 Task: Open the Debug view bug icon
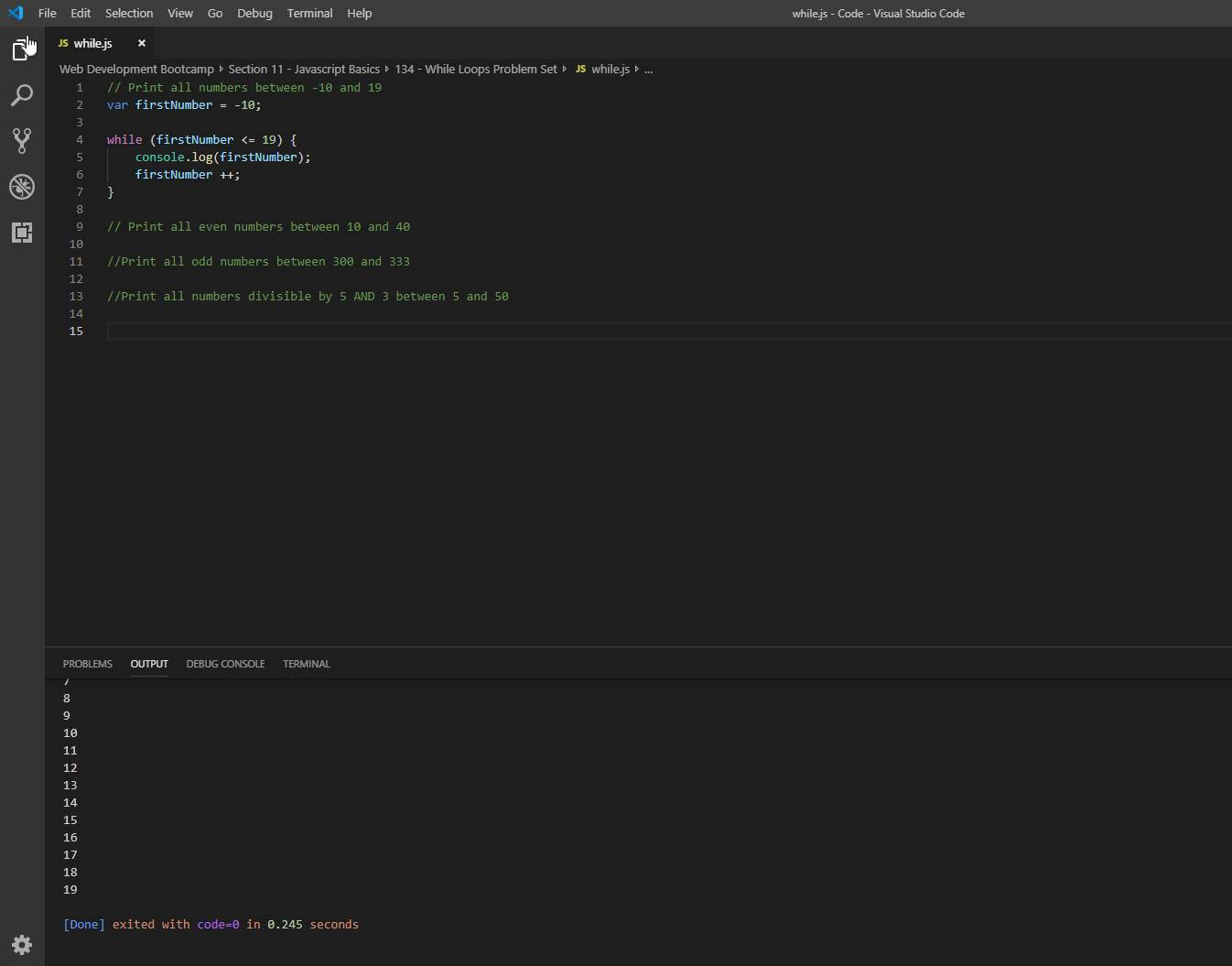point(22,187)
